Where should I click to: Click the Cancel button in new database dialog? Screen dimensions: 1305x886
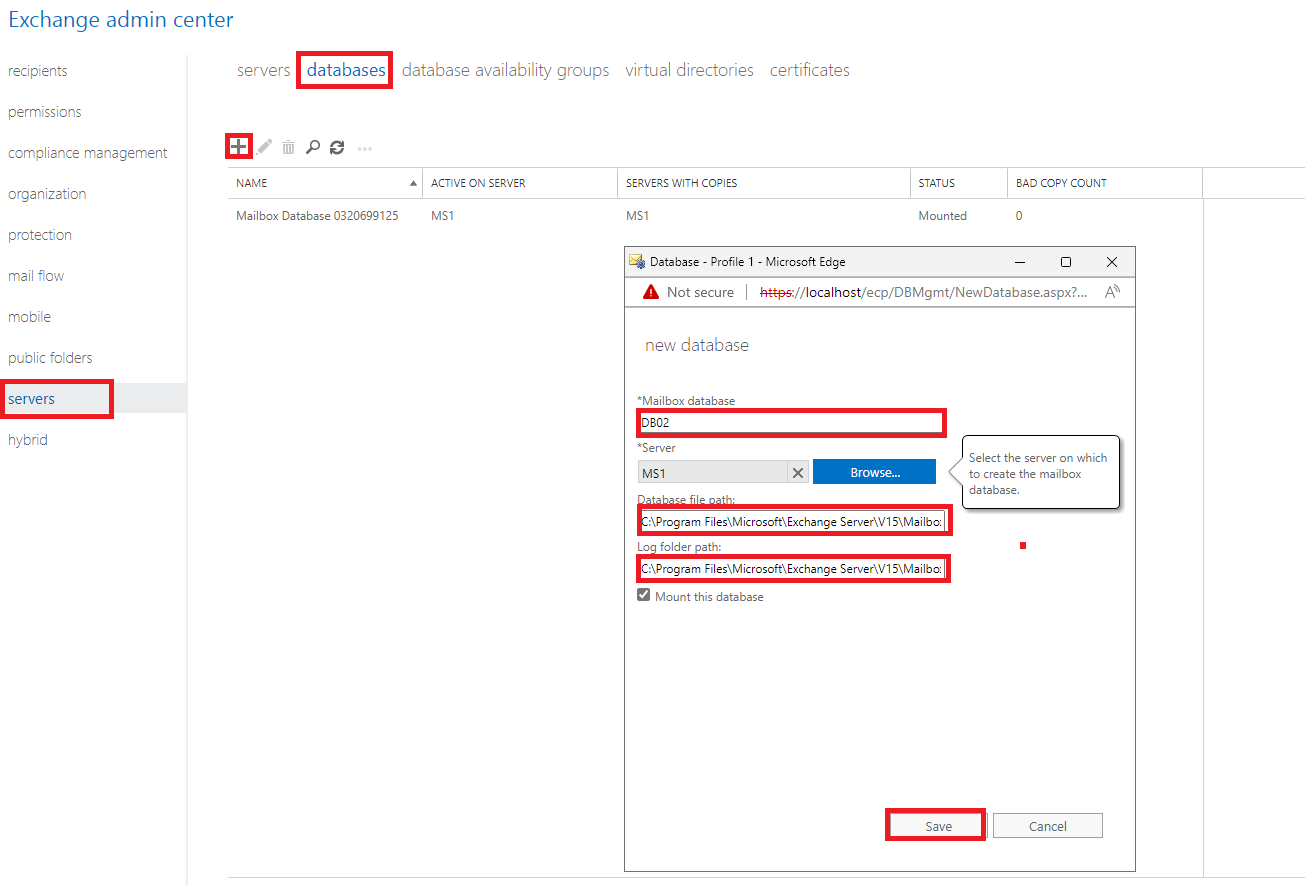(x=1048, y=826)
